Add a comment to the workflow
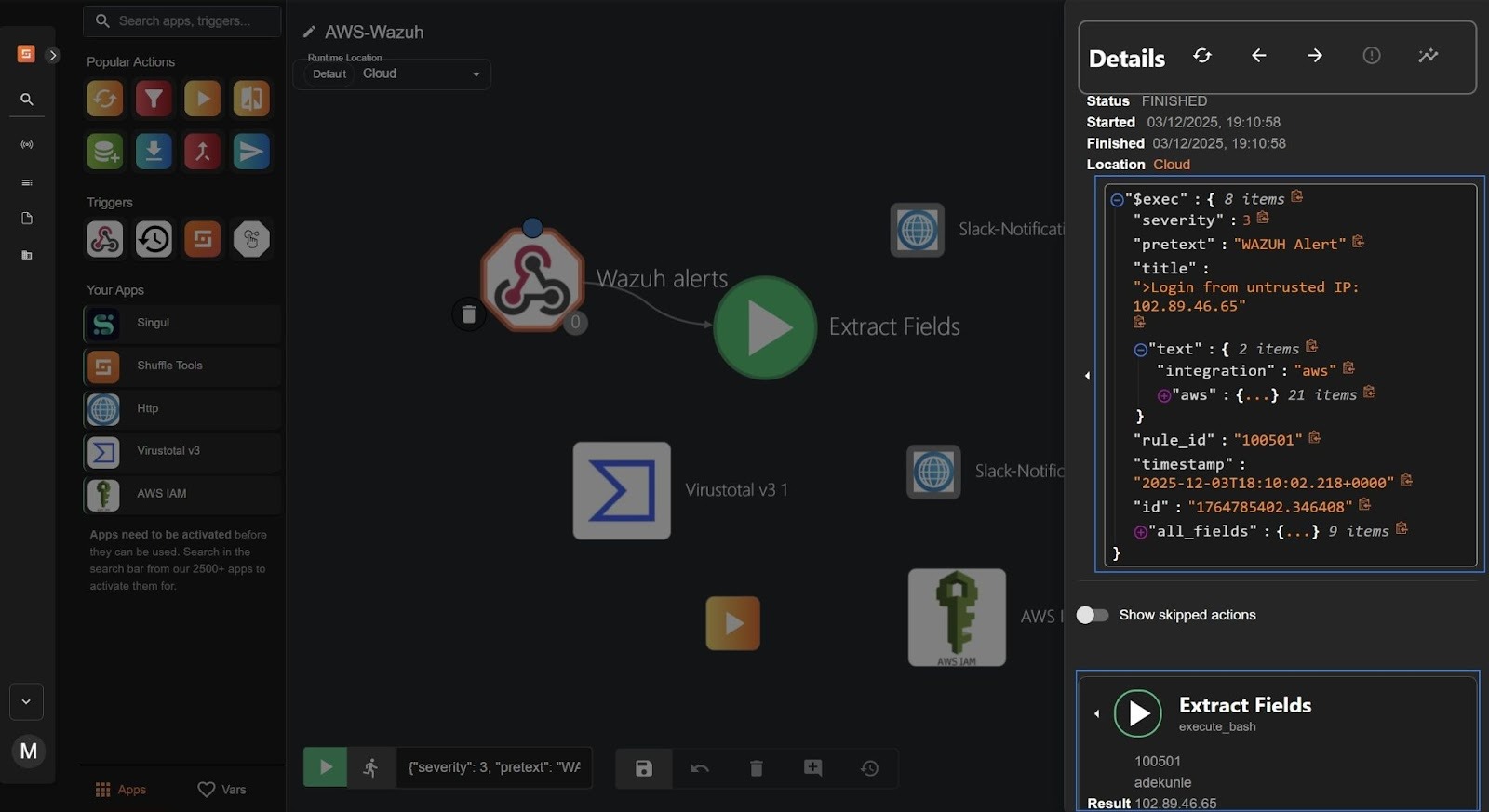This screenshot has height=812, width=1489. pos(813,768)
